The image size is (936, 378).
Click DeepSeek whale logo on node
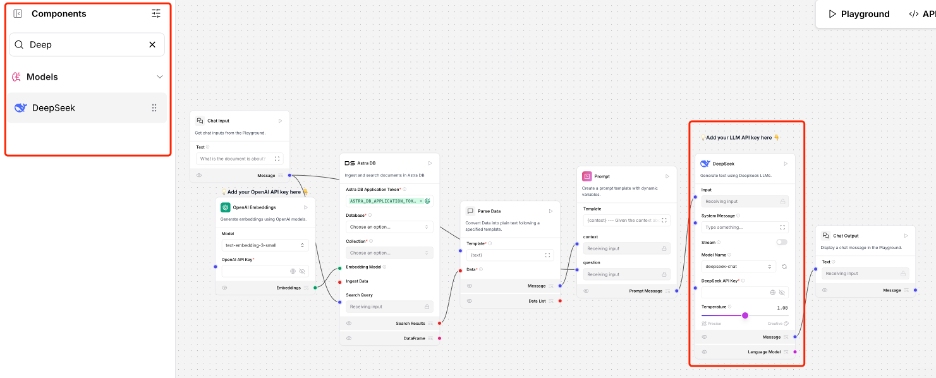705,164
